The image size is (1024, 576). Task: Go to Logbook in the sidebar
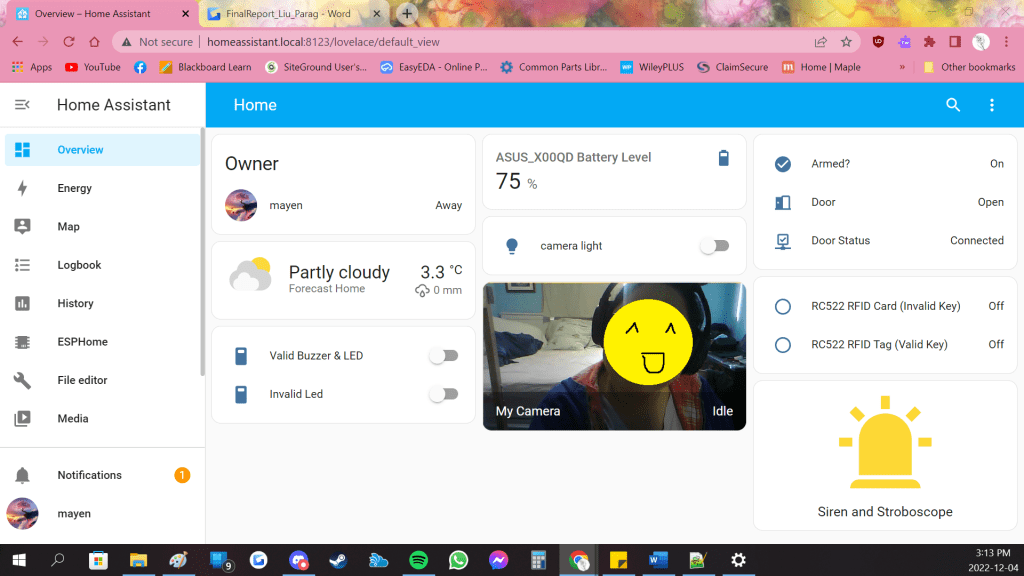click(79, 265)
